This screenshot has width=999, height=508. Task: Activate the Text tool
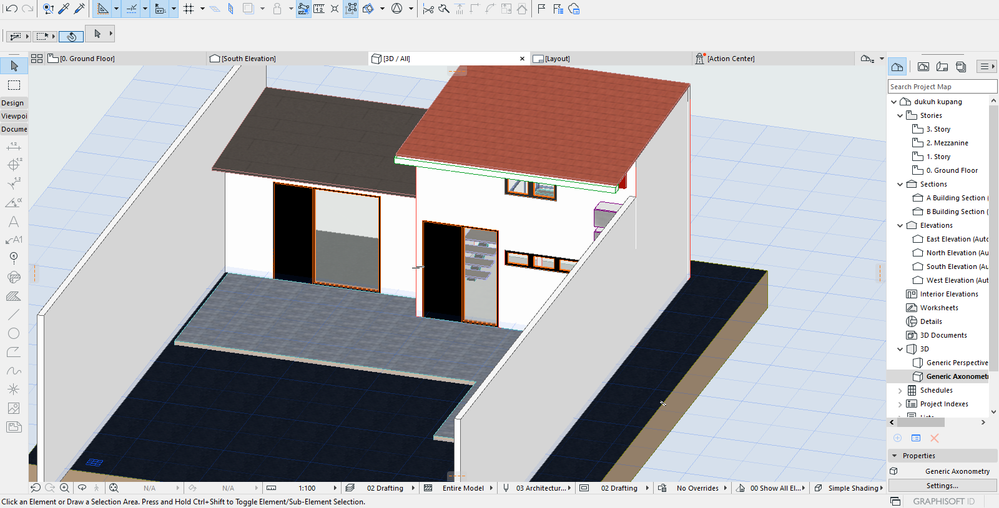[14, 222]
